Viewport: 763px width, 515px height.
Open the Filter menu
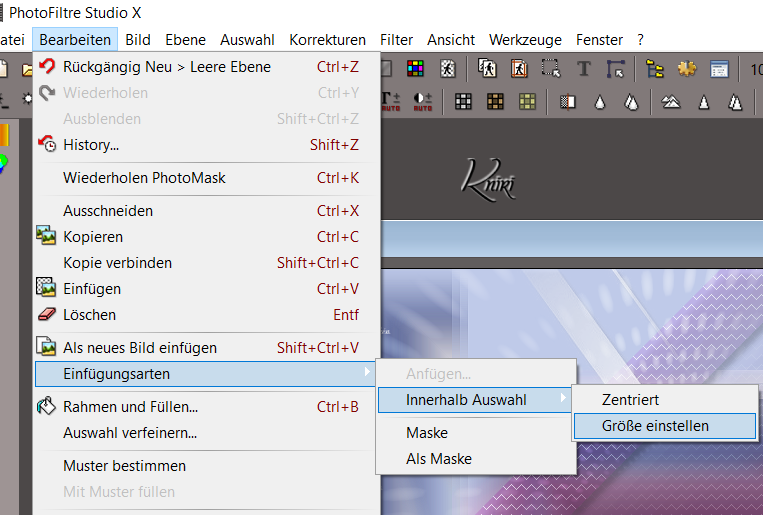397,39
